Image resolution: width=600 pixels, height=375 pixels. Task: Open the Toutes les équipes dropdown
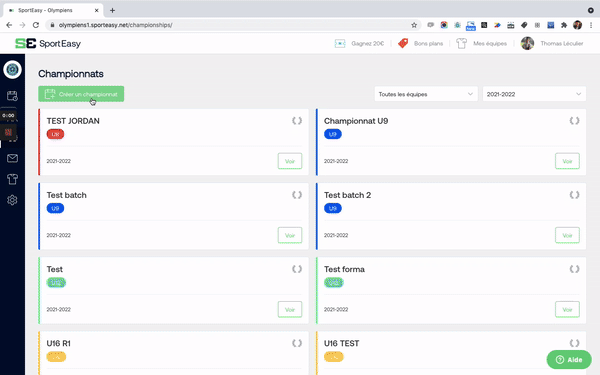[x=426, y=94]
